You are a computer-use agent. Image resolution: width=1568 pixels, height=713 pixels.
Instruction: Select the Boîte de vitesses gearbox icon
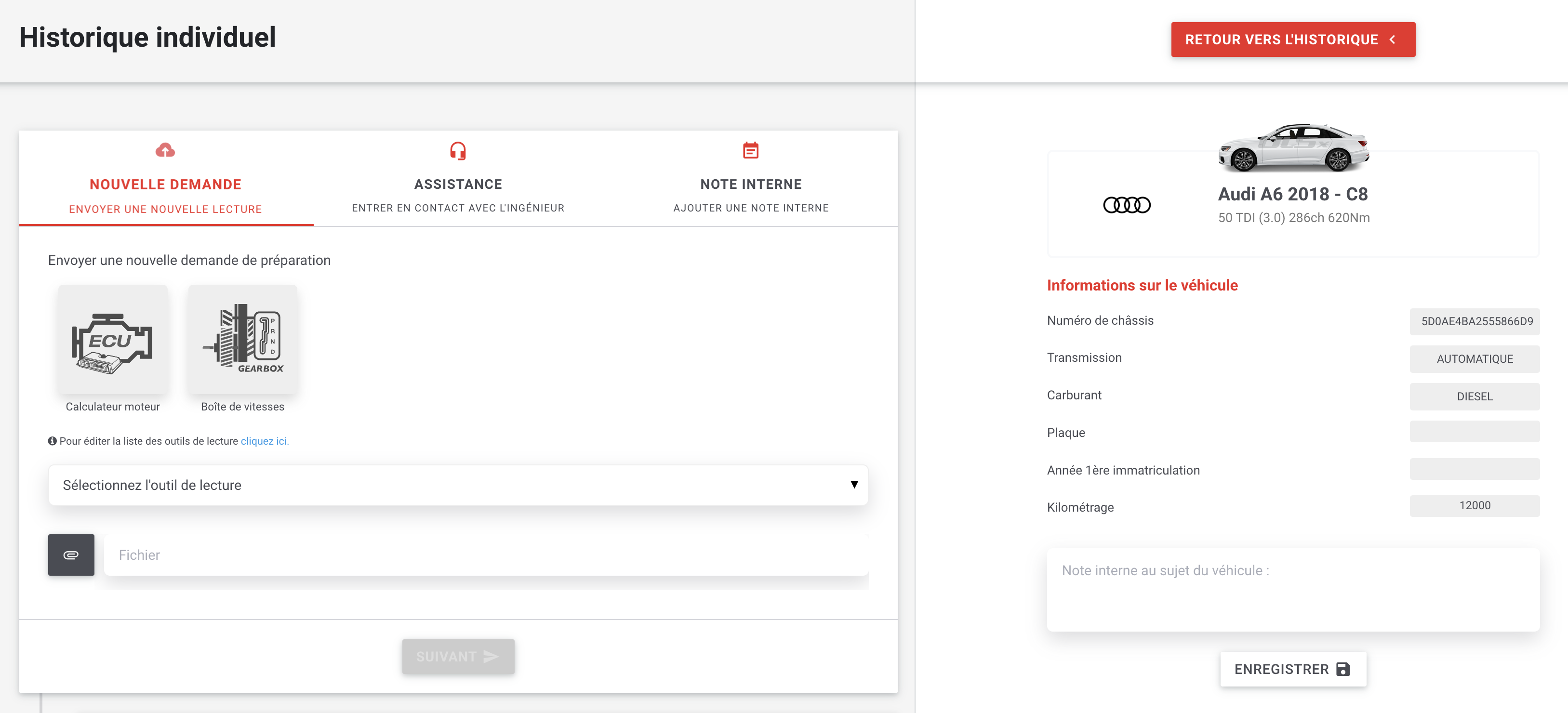point(242,341)
